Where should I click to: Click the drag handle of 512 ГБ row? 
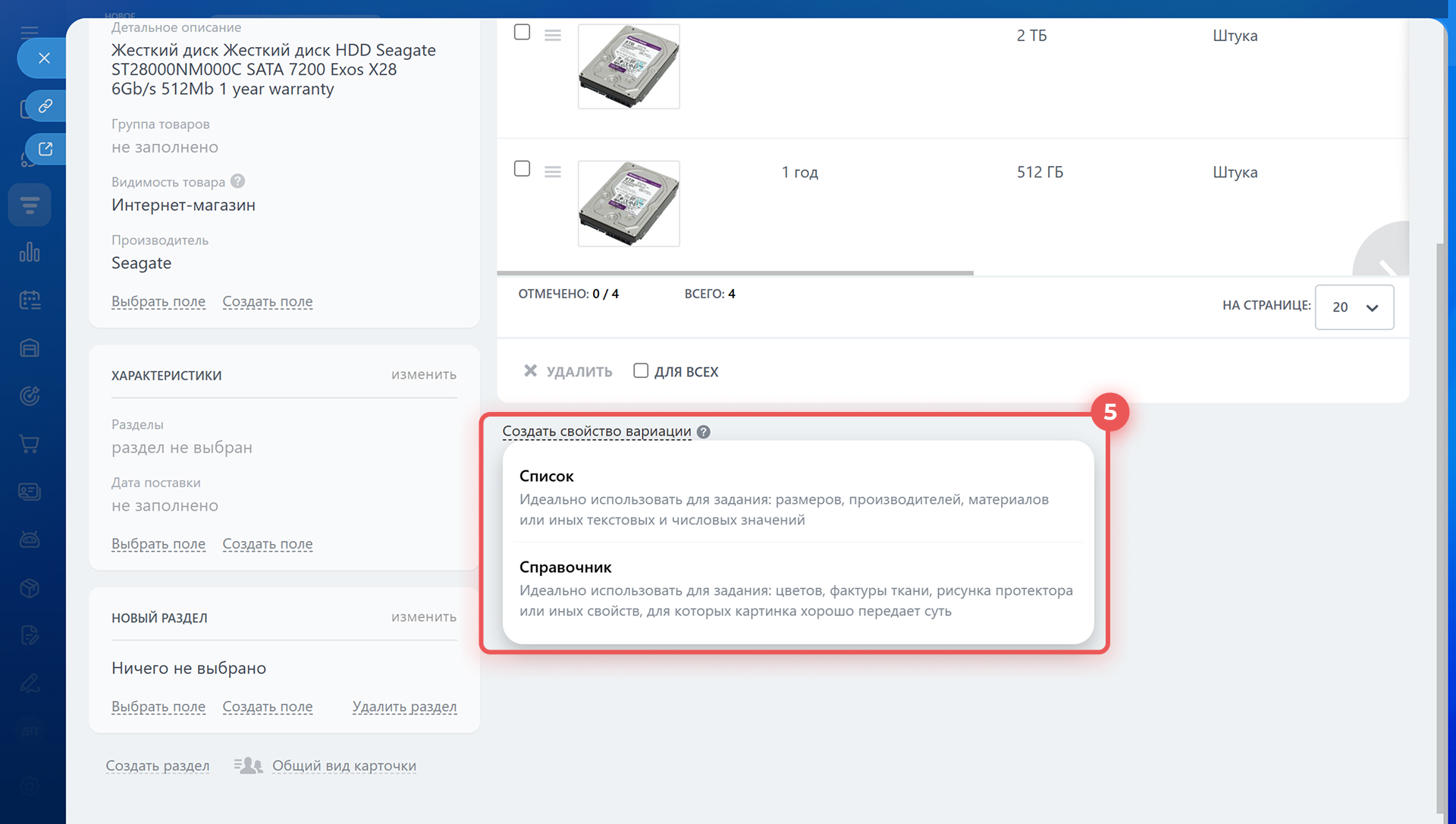click(x=553, y=172)
